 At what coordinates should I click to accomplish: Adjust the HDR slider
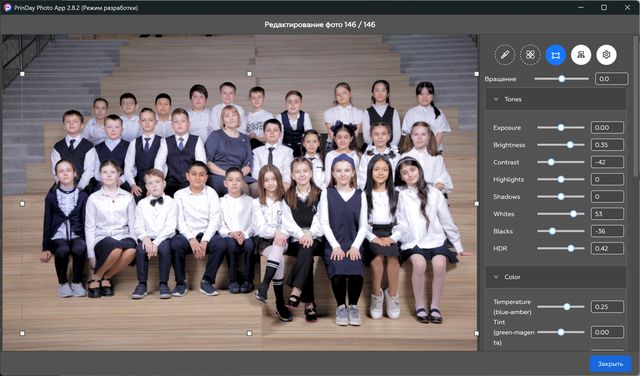click(x=561, y=248)
